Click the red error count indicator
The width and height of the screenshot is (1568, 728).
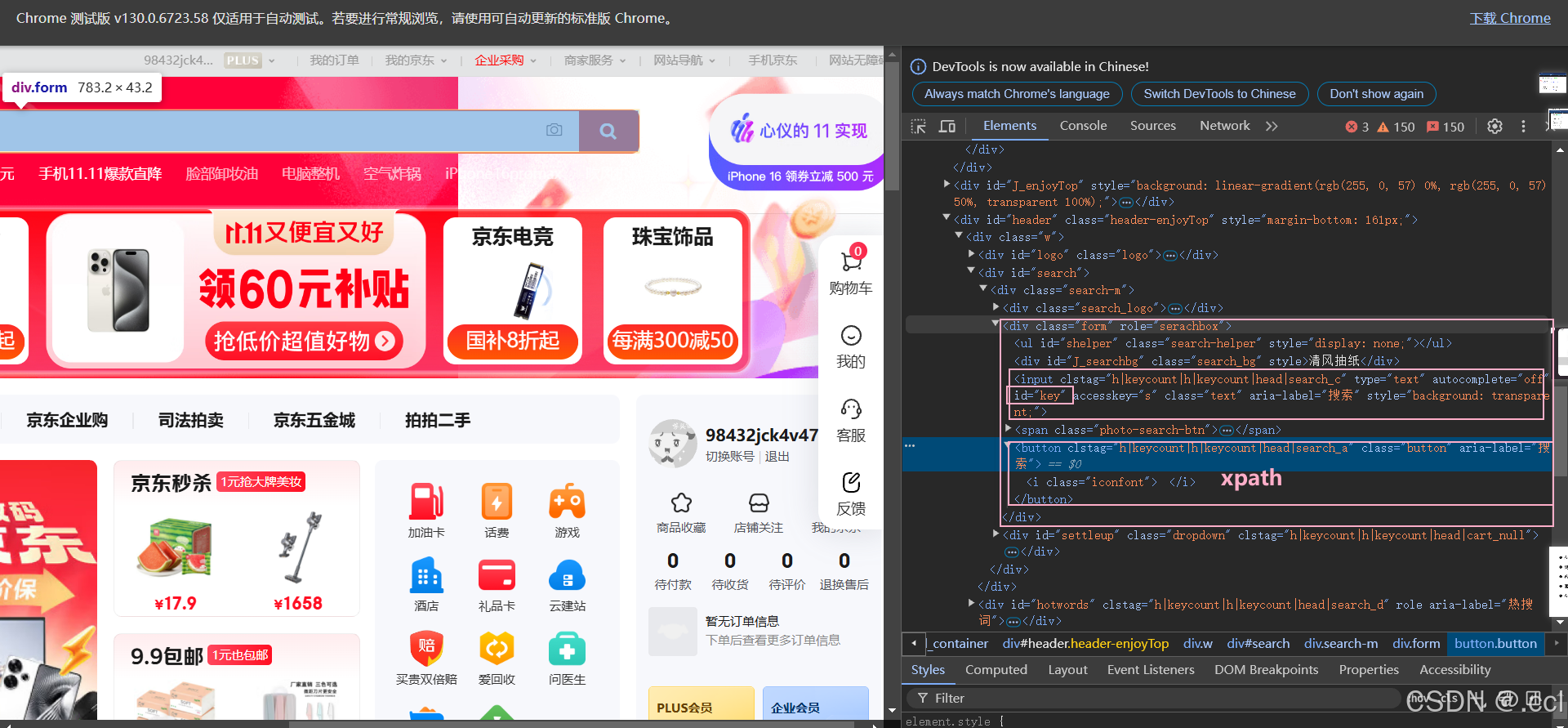tap(1357, 127)
